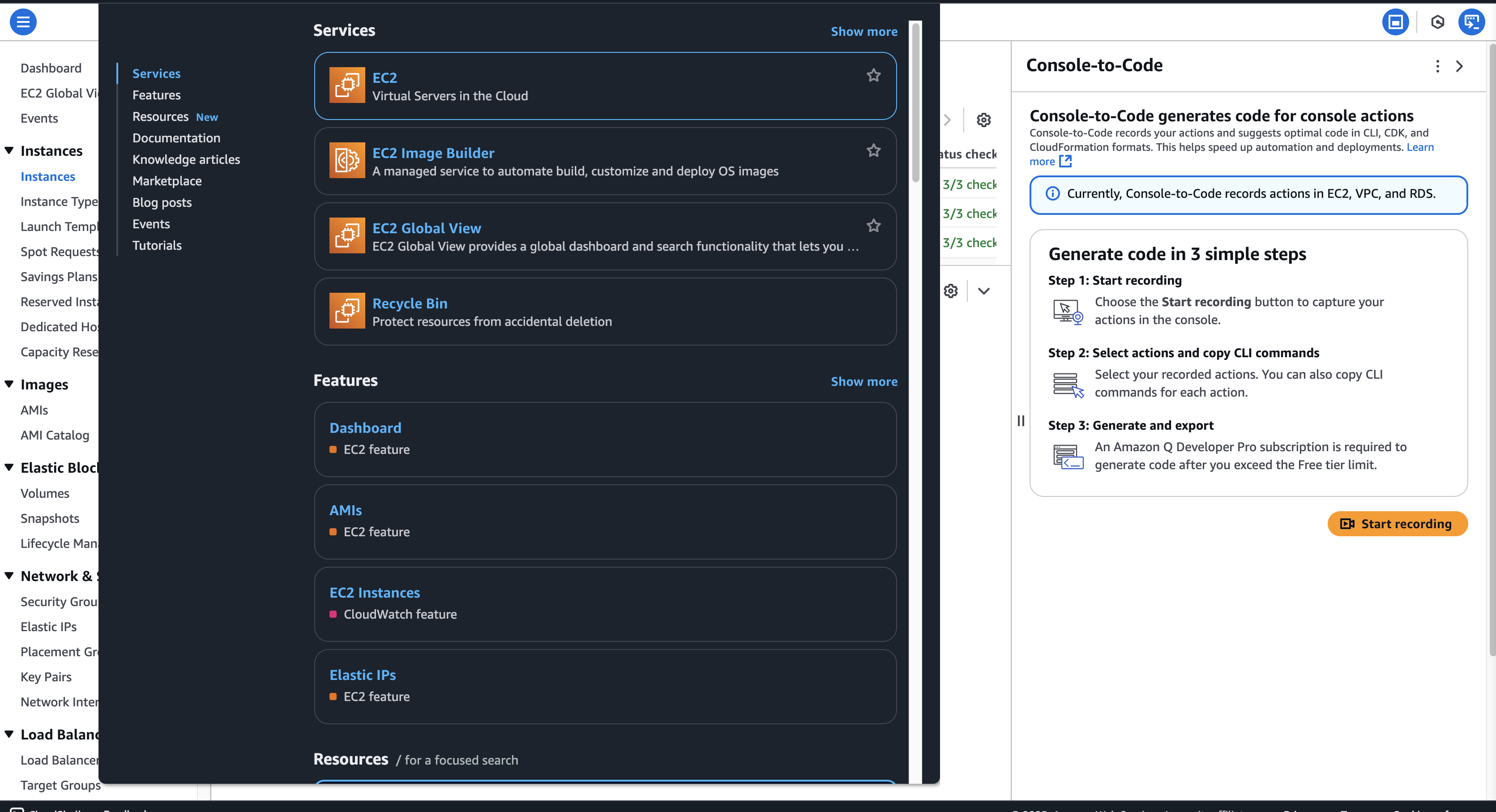This screenshot has width=1496, height=812.
Task: Select Blog posts search category
Action: tap(162, 203)
